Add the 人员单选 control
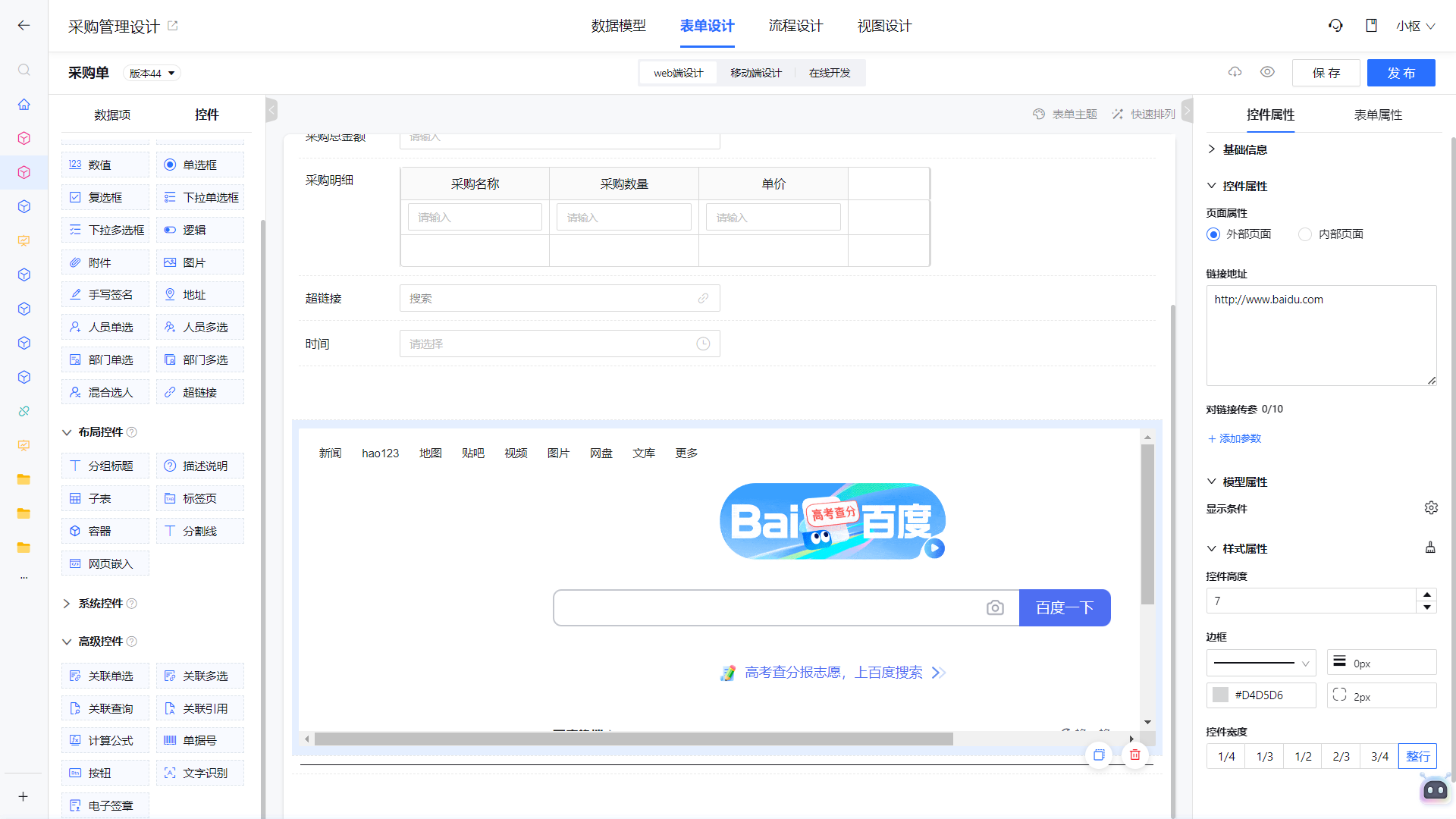Viewport: 1456px width, 819px height. click(105, 327)
